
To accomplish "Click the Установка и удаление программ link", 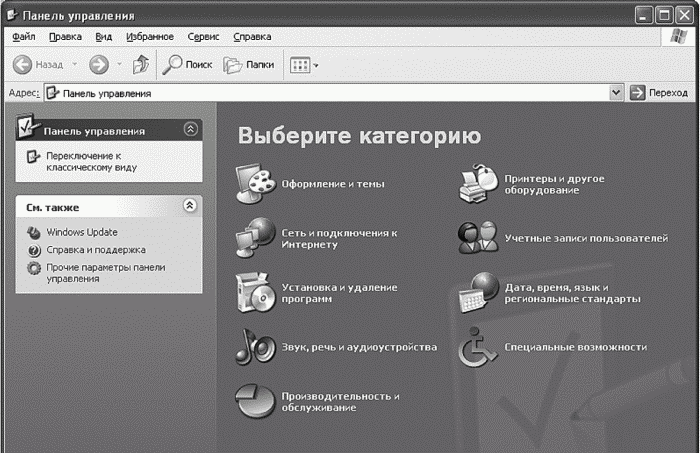I will point(339,293).
